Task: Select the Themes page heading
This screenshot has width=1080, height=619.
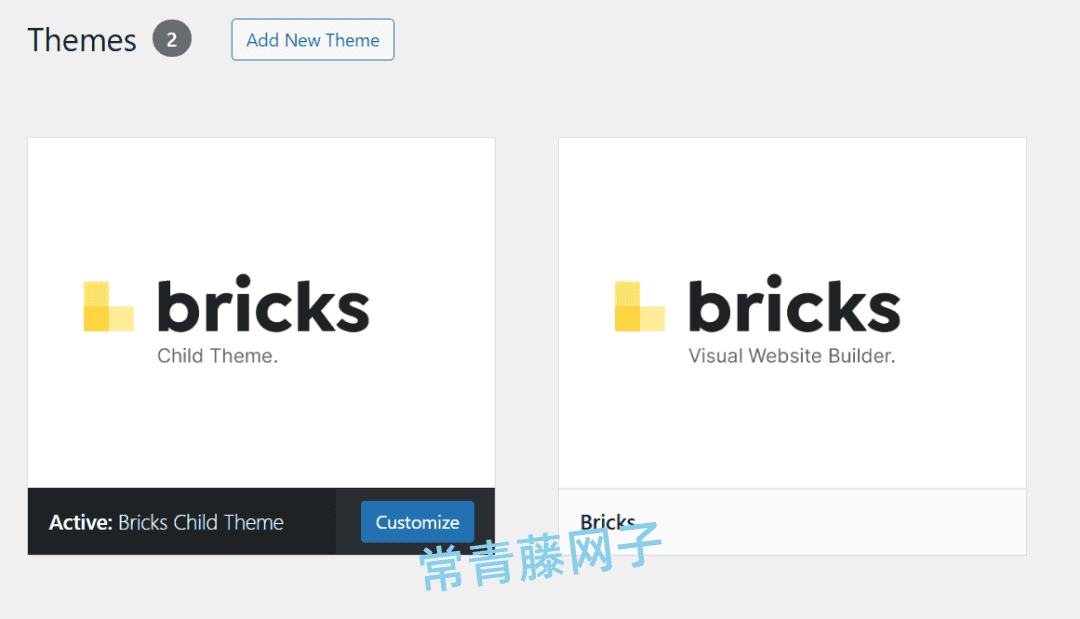Action: [x=81, y=40]
